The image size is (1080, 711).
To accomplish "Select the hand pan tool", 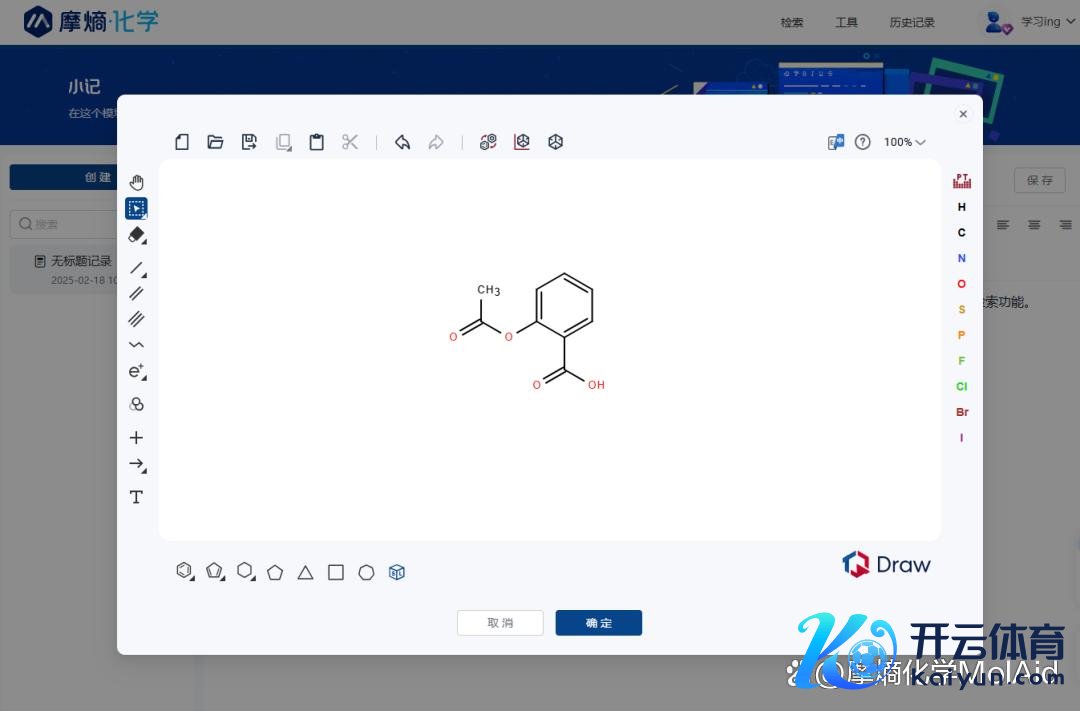I will click(x=137, y=182).
